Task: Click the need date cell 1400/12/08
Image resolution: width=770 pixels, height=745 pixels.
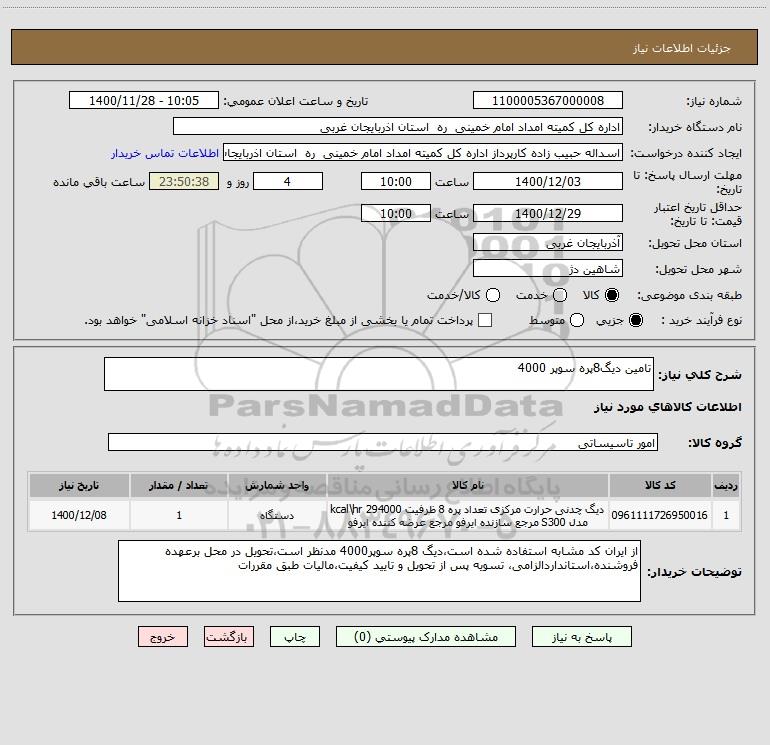Action: [79, 515]
